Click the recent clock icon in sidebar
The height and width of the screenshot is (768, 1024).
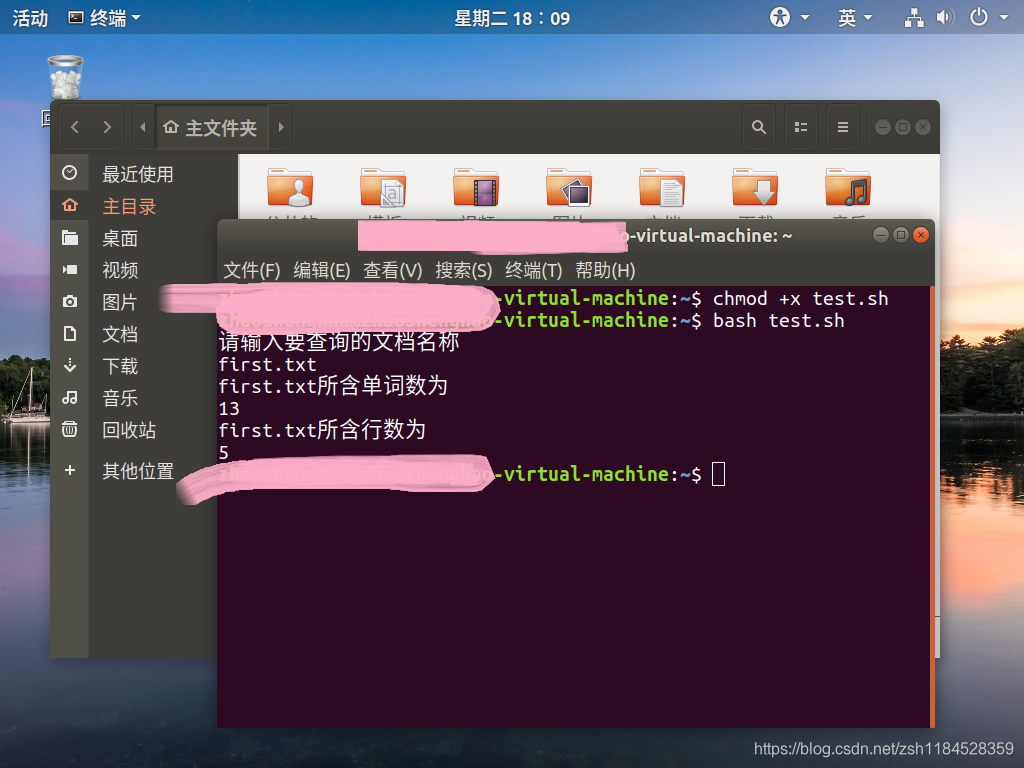tap(70, 173)
